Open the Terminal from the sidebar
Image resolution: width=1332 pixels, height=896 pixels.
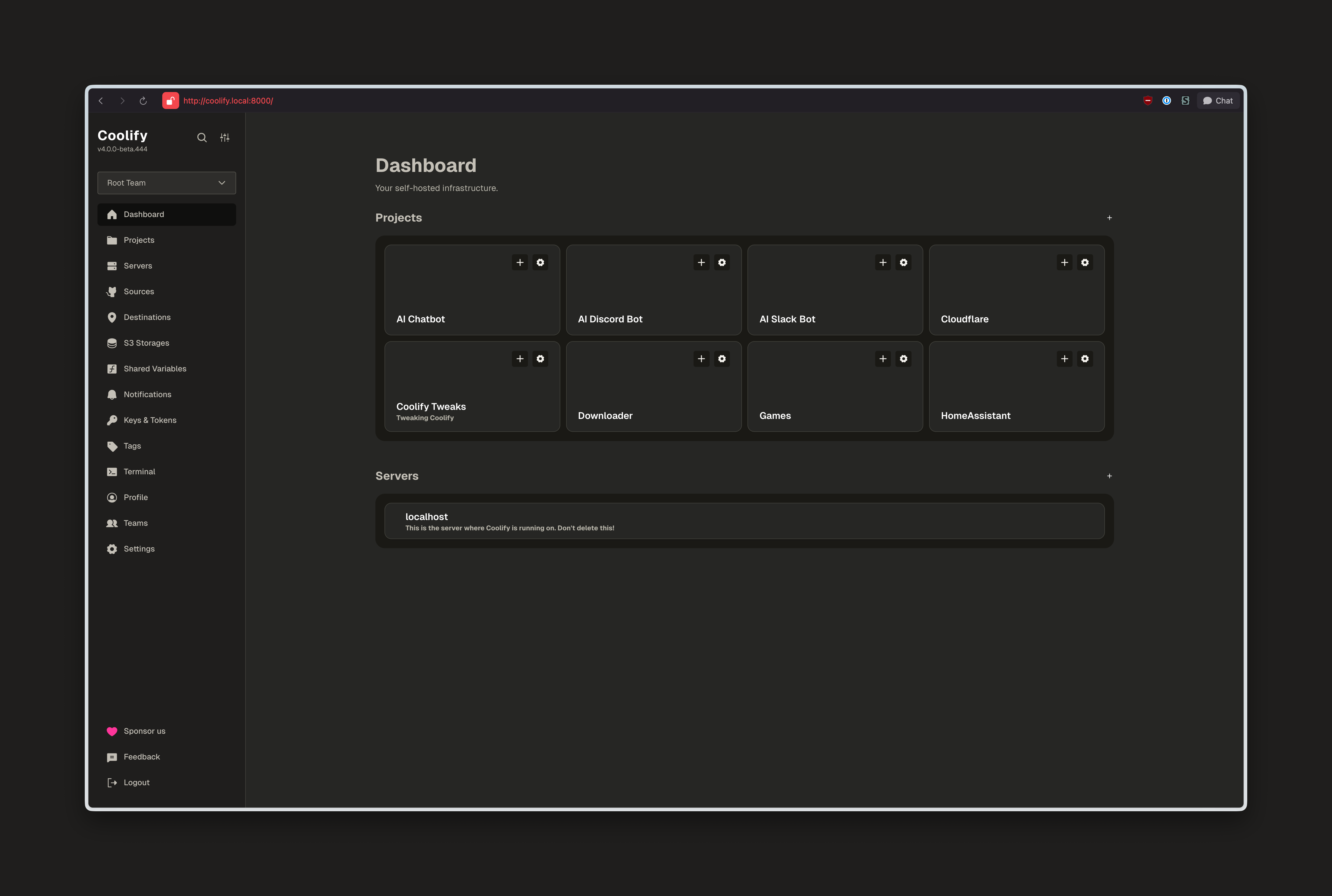(x=139, y=471)
